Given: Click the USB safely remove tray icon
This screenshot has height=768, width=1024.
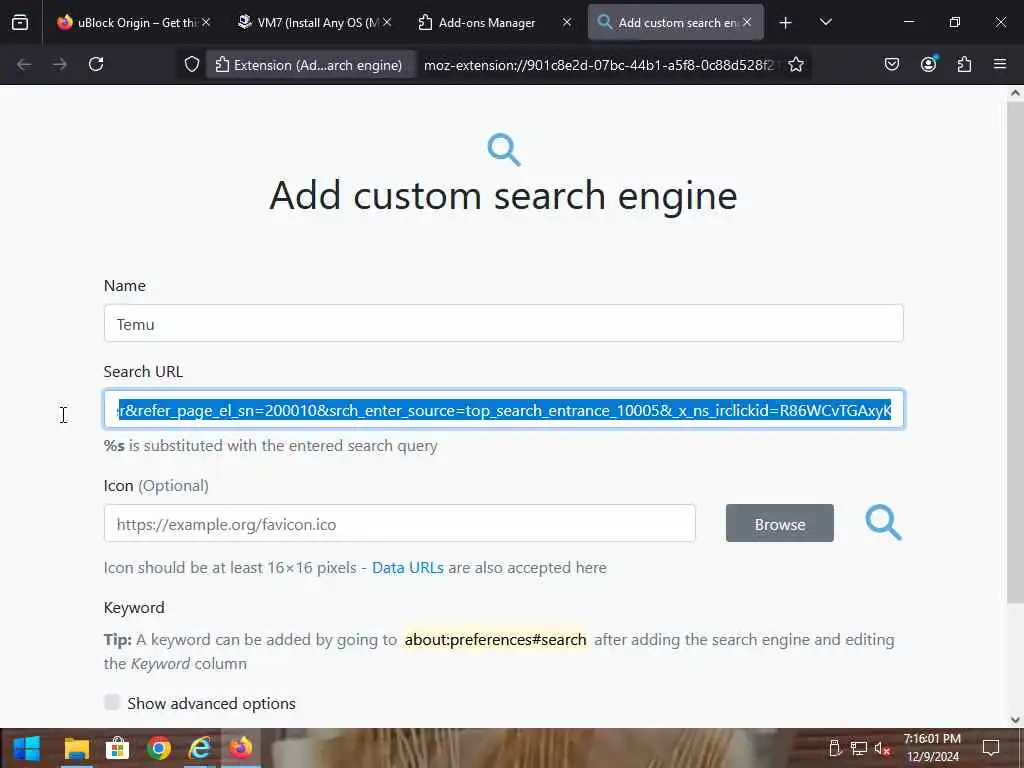Looking at the screenshot, I should pyautogui.click(x=835, y=748).
